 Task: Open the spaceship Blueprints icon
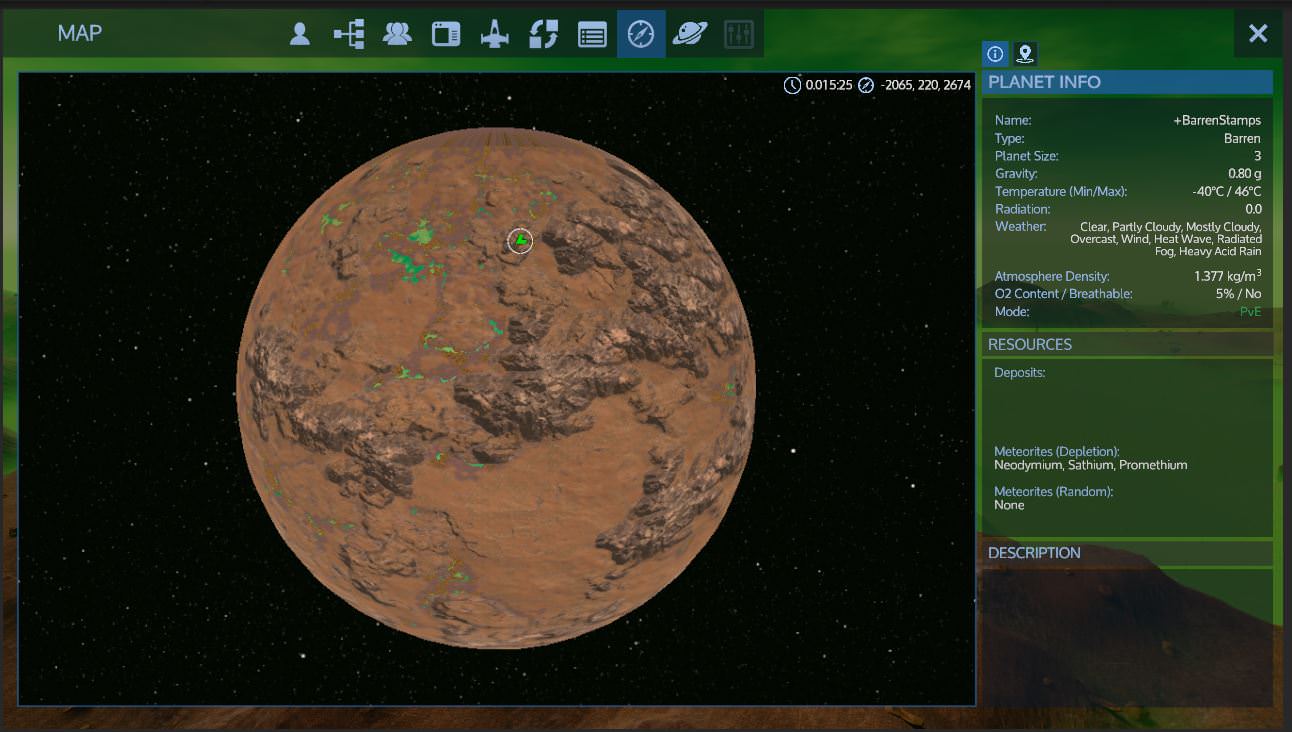pos(495,34)
